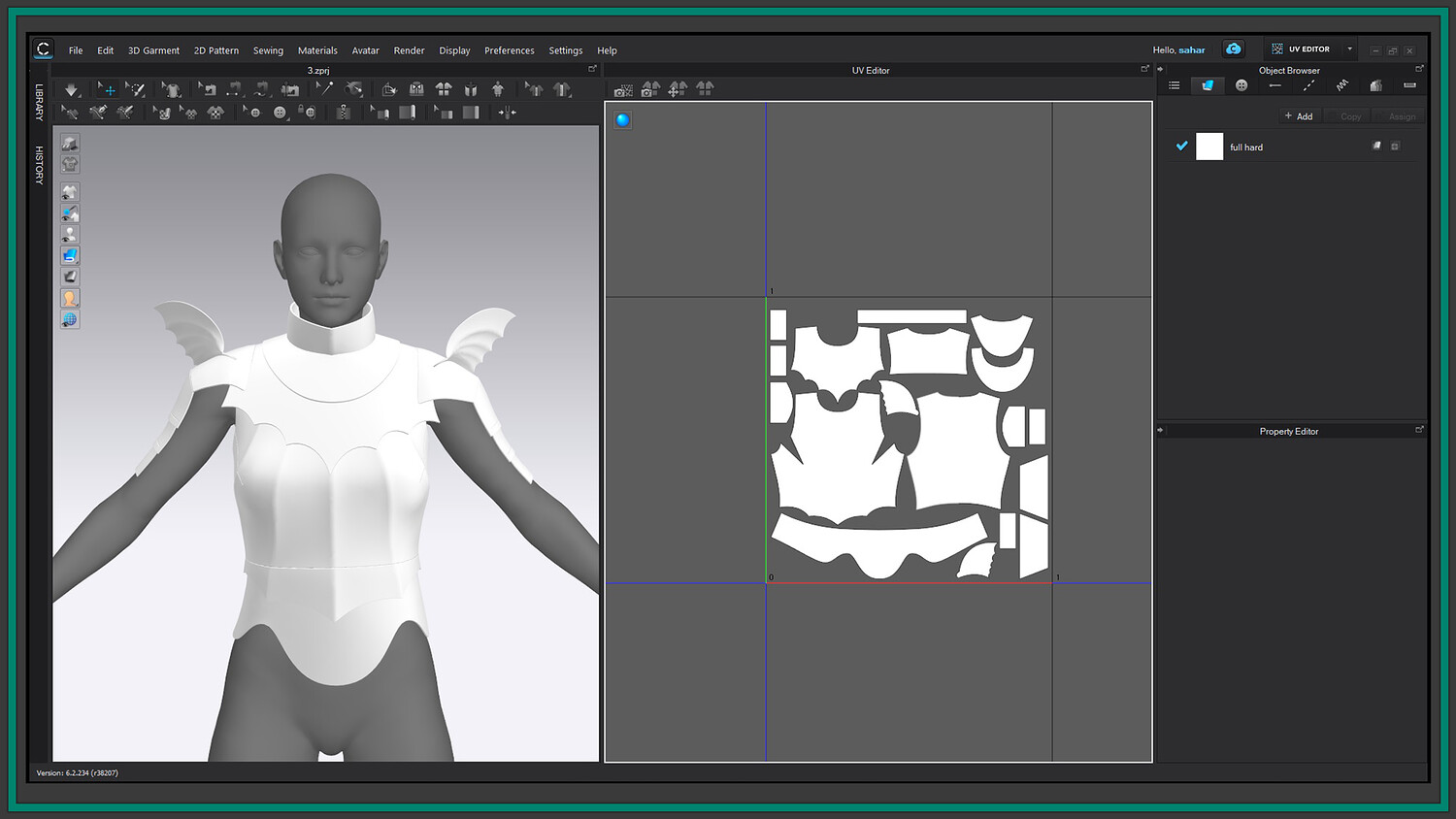Click the cloud account icon

(1233, 49)
